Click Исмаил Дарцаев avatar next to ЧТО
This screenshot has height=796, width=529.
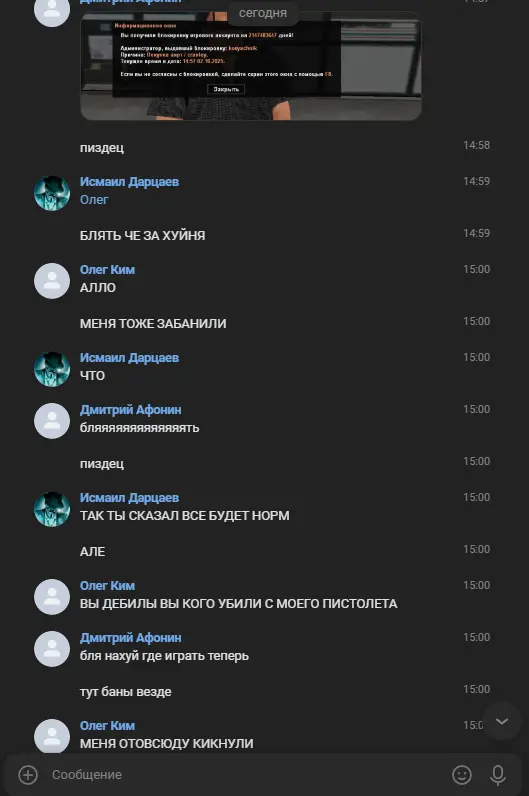52,369
